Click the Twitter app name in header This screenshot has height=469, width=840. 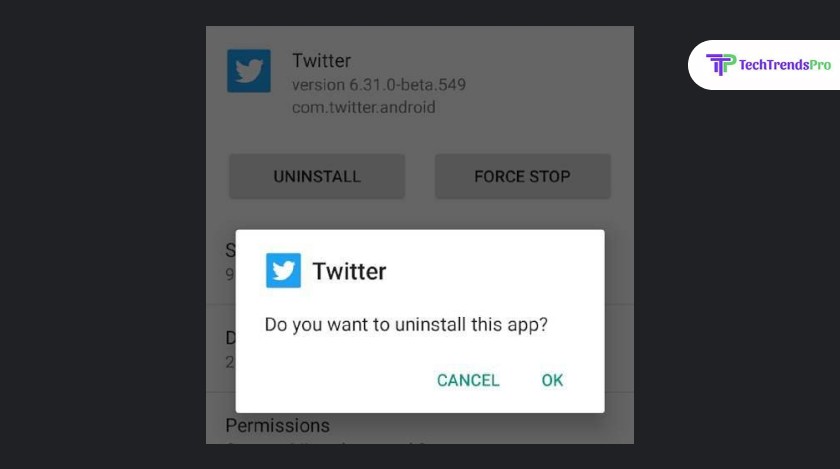coord(321,61)
